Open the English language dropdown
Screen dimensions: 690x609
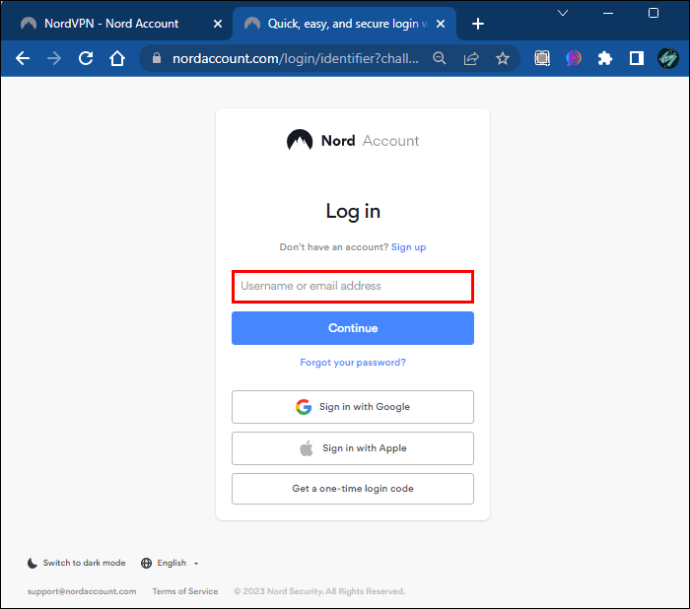[170, 563]
